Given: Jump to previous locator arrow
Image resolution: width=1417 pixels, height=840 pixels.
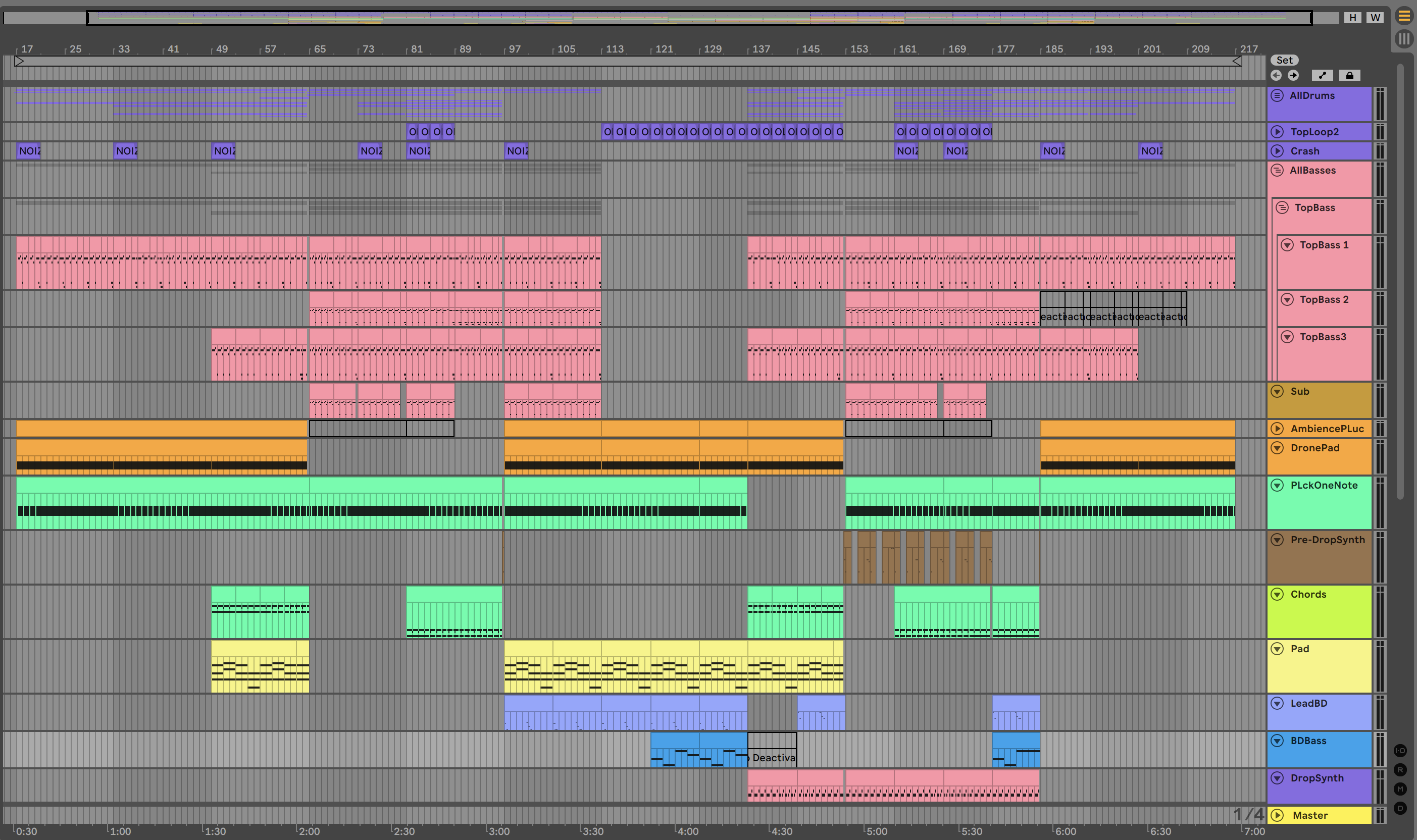Looking at the screenshot, I should pos(1276,75).
